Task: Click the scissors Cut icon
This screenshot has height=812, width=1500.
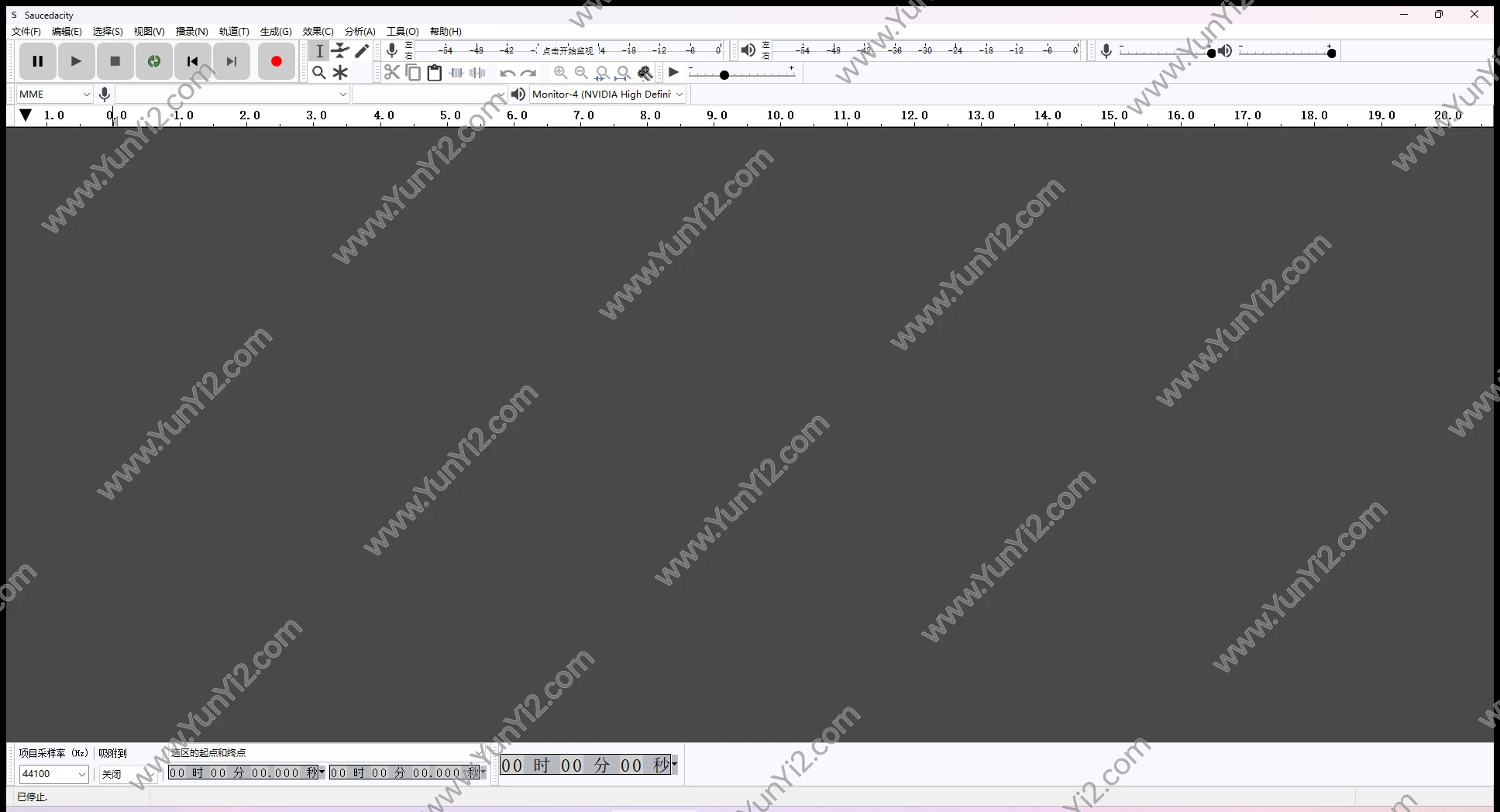Action: point(392,73)
